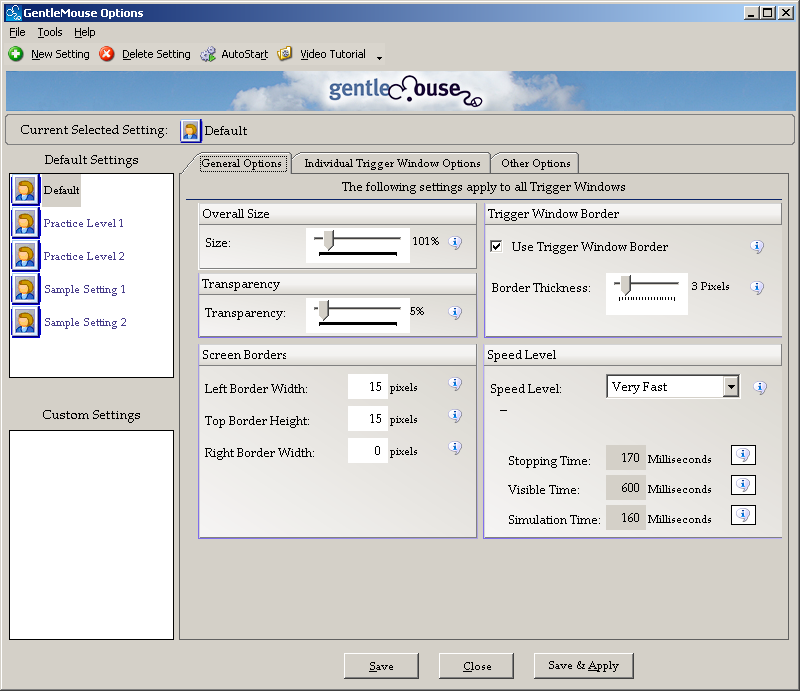Click the Sample Setting 2 avatar icon
The image size is (800, 691).
25,322
